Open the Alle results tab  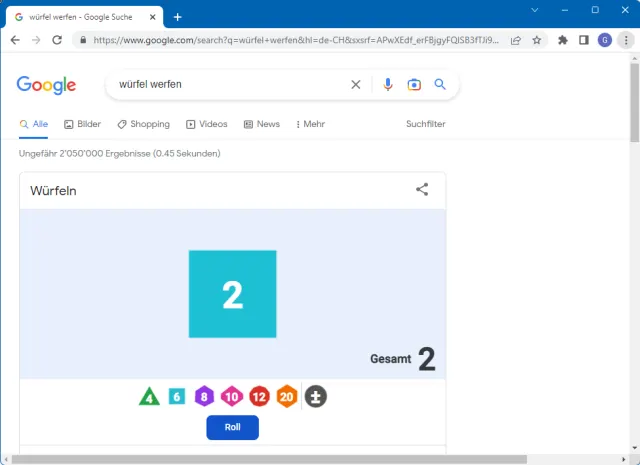coord(33,124)
